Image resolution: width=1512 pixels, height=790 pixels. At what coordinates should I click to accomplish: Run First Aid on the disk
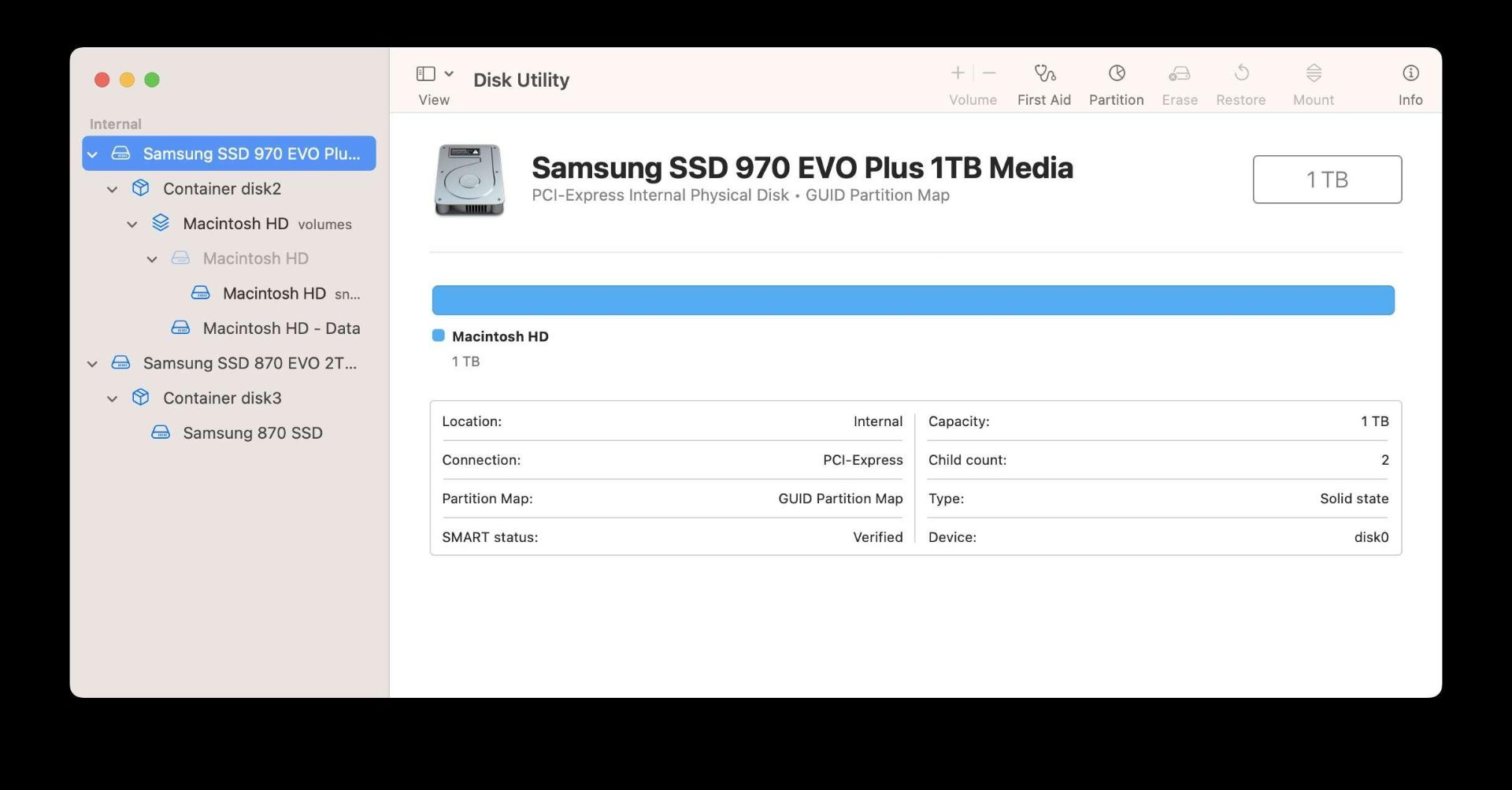(x=1044, y=84)
